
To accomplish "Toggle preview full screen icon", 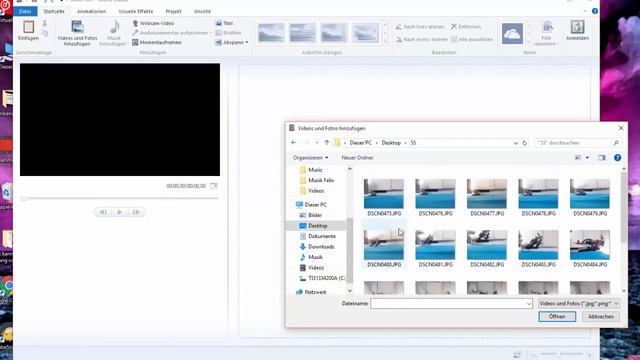I will (213, 186).
